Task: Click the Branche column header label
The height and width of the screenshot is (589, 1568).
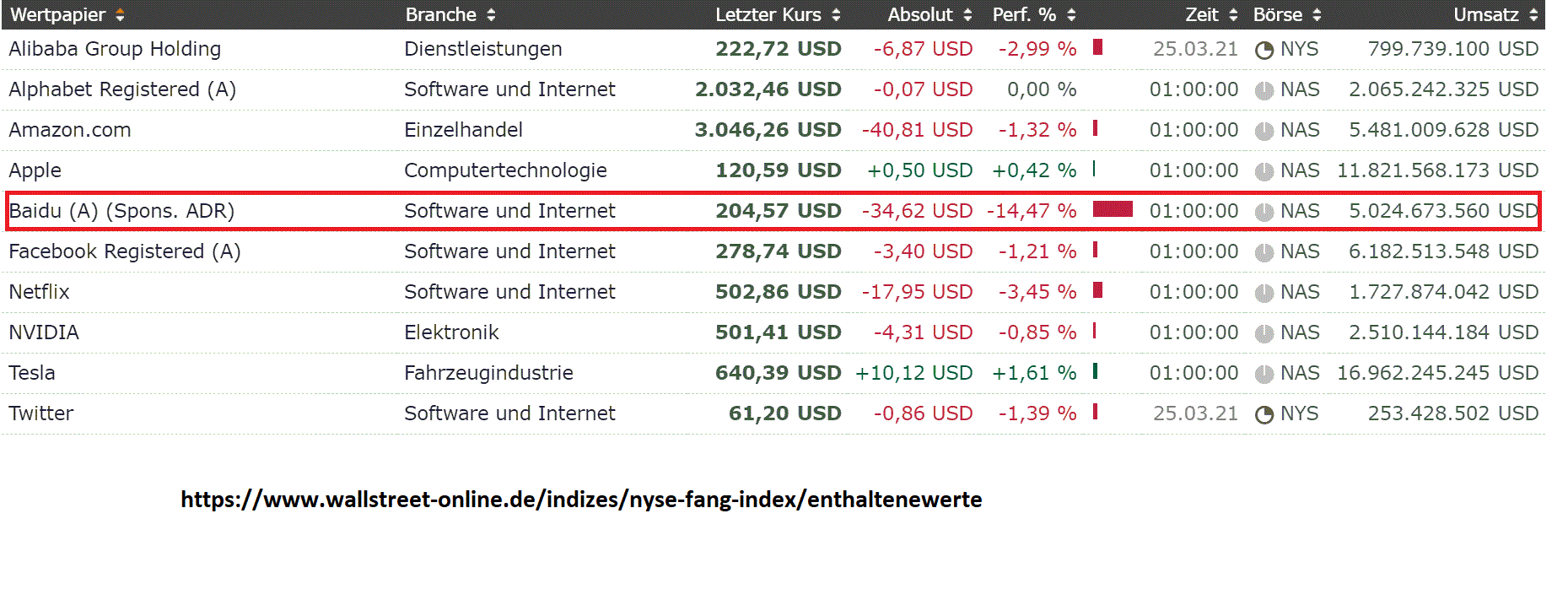Action: pos(440,15)
